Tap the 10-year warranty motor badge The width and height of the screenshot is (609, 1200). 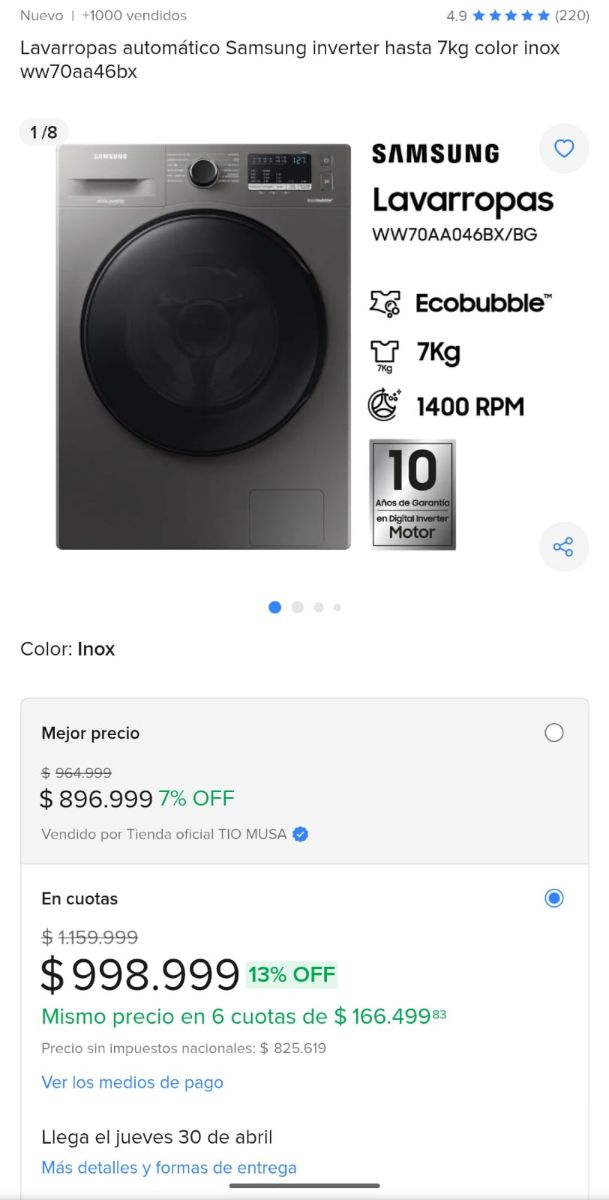click(412, 494)
